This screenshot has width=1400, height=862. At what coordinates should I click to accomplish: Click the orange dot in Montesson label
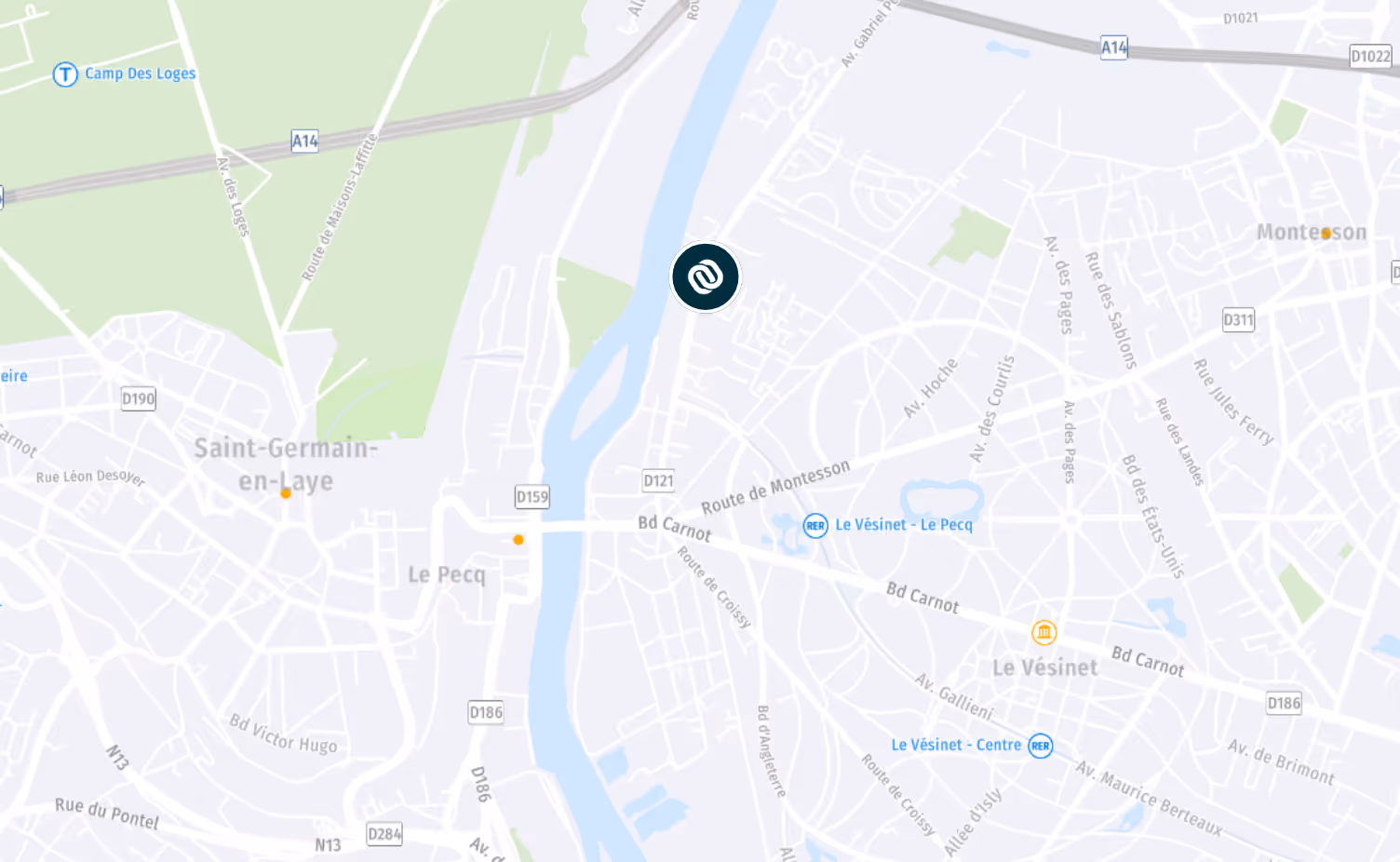click(x=1326, y=234)
